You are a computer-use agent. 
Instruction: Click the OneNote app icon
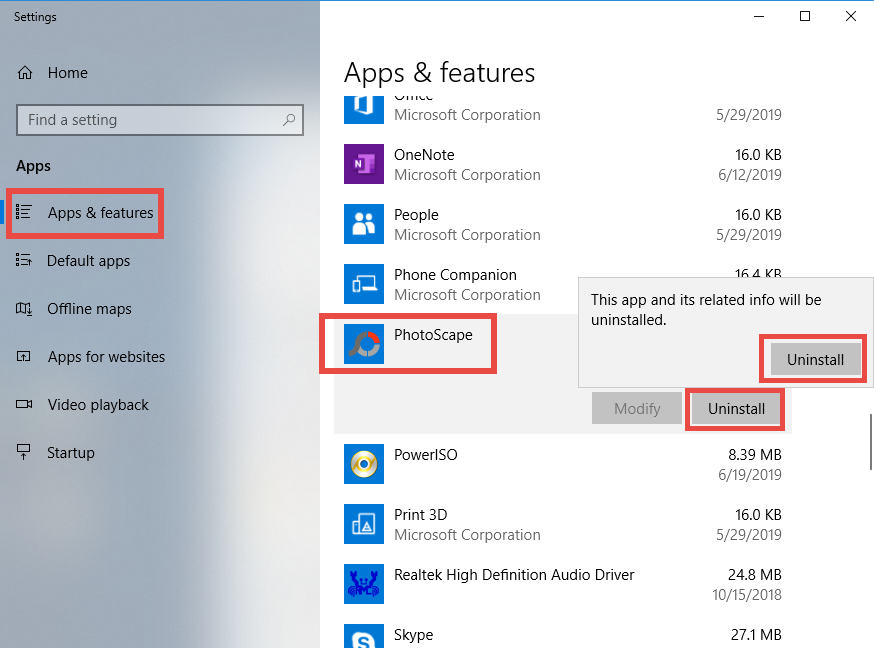(364, 164)
